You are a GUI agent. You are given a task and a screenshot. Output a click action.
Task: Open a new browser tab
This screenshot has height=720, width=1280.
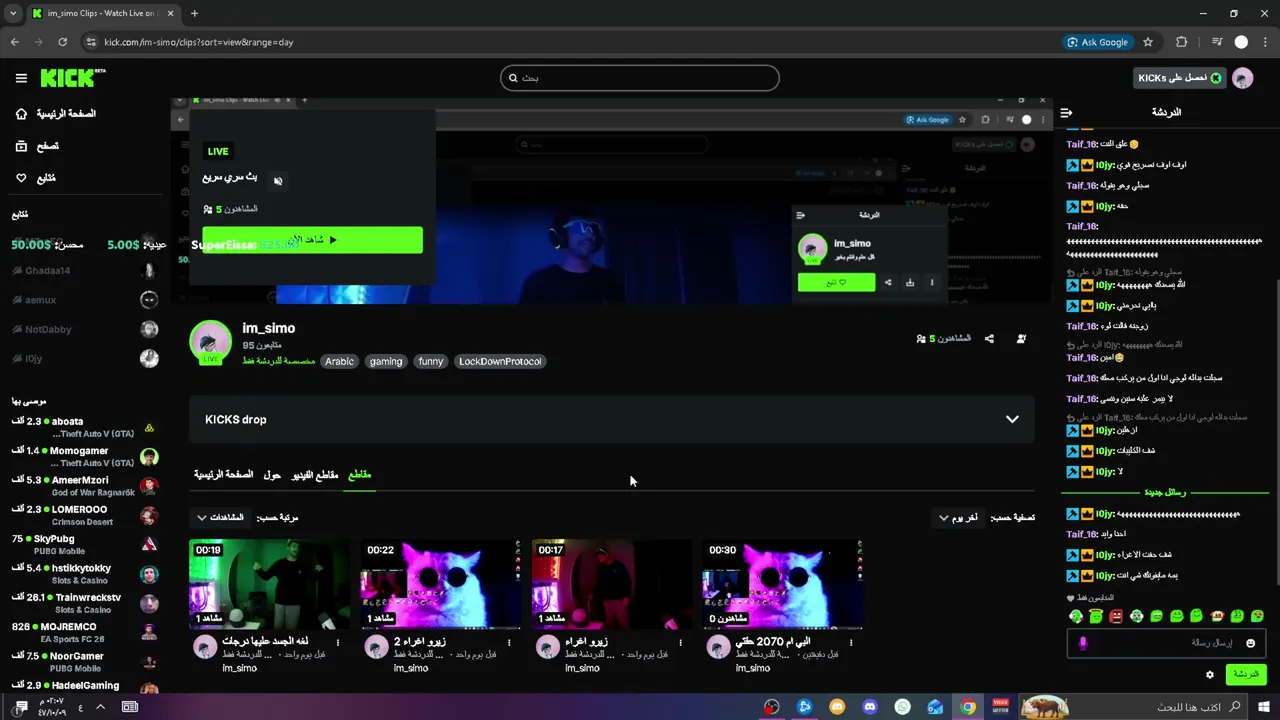[x=194, y=13]
